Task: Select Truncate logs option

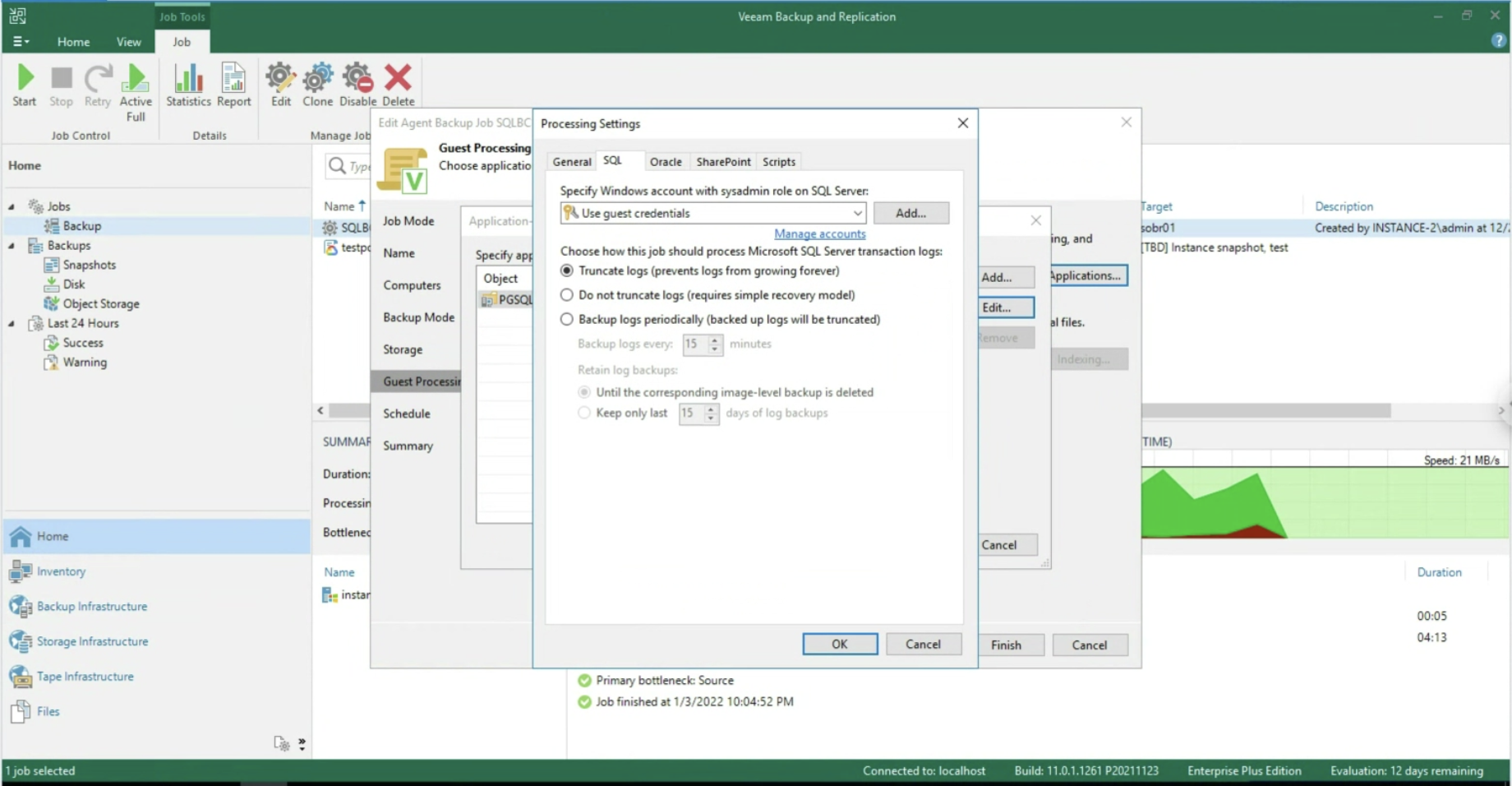Action: point(567,270)
